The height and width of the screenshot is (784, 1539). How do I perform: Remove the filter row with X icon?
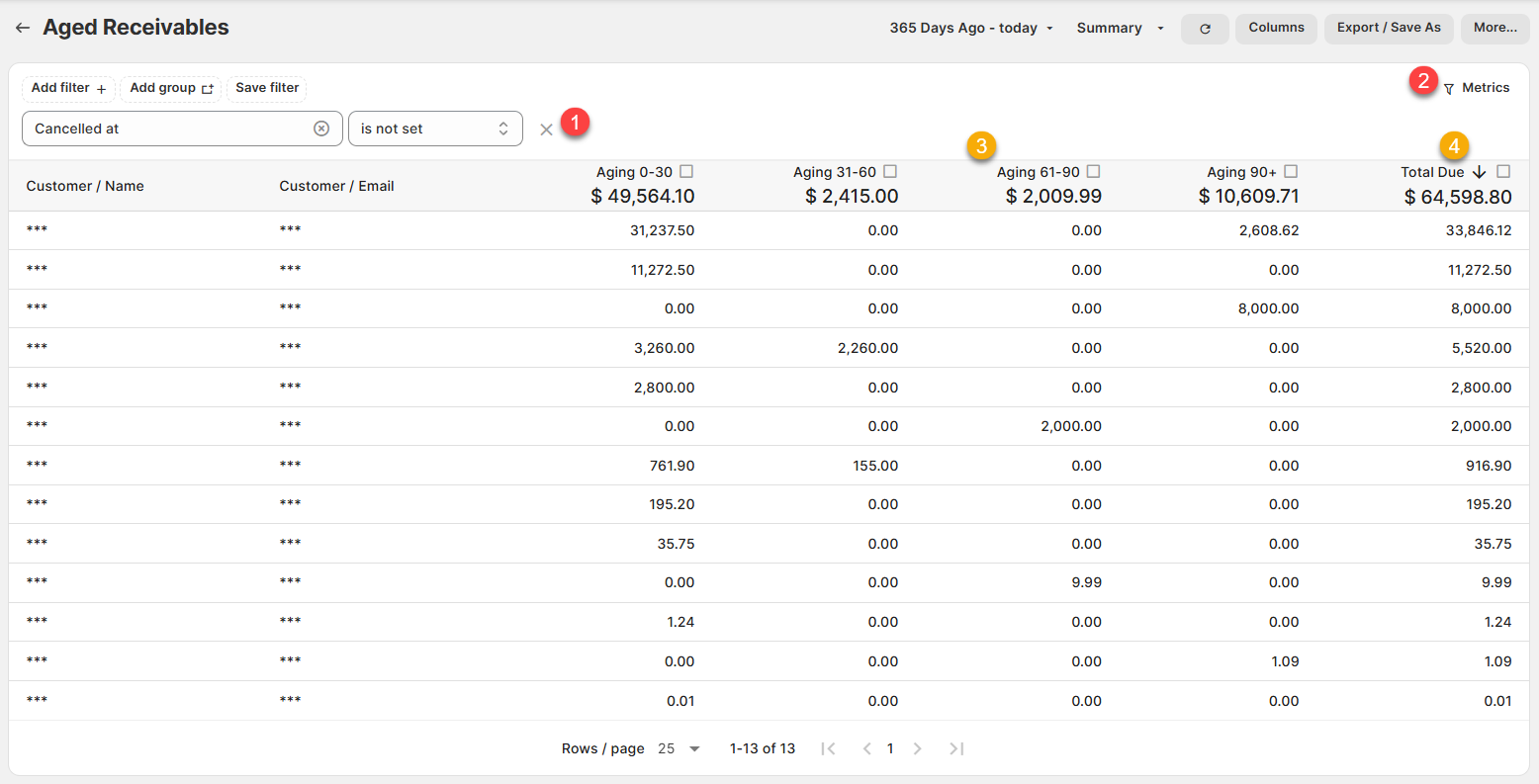(x=546, y=130)
